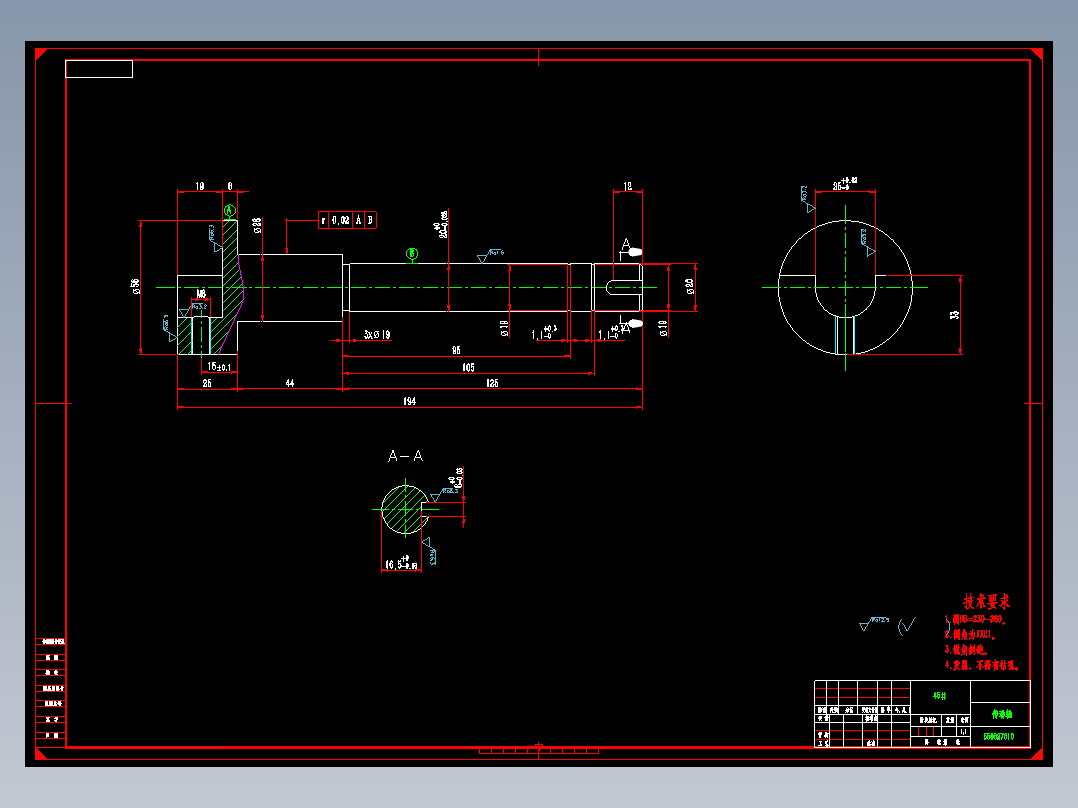Screen dimensions: 1078x808
Task: Select the Ra 1.6 roughness symbol on shaft
Action: pyautogui.click(x=490, y=256)
